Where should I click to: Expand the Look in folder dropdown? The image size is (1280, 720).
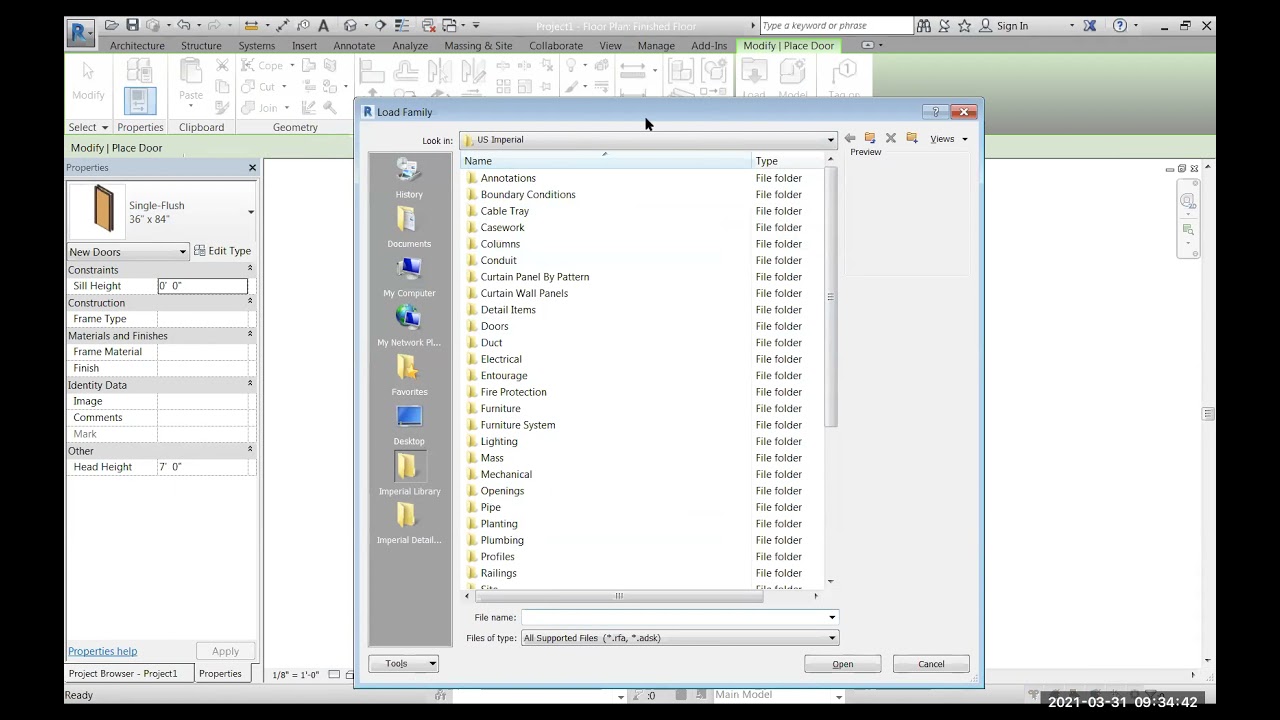[x=830, y=140]
